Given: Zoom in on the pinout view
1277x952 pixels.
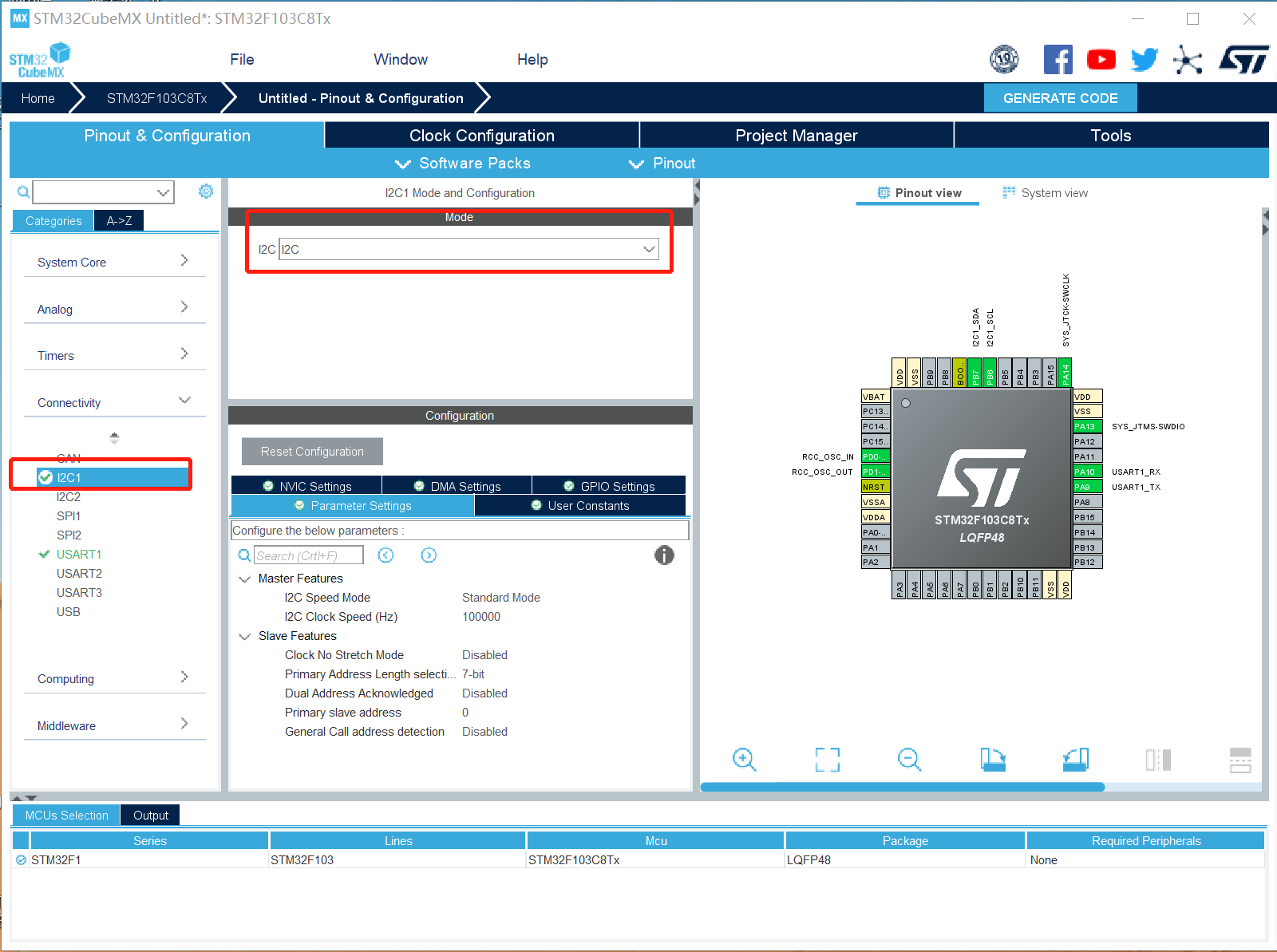Looking at the screenshot, I should (745, 759).
